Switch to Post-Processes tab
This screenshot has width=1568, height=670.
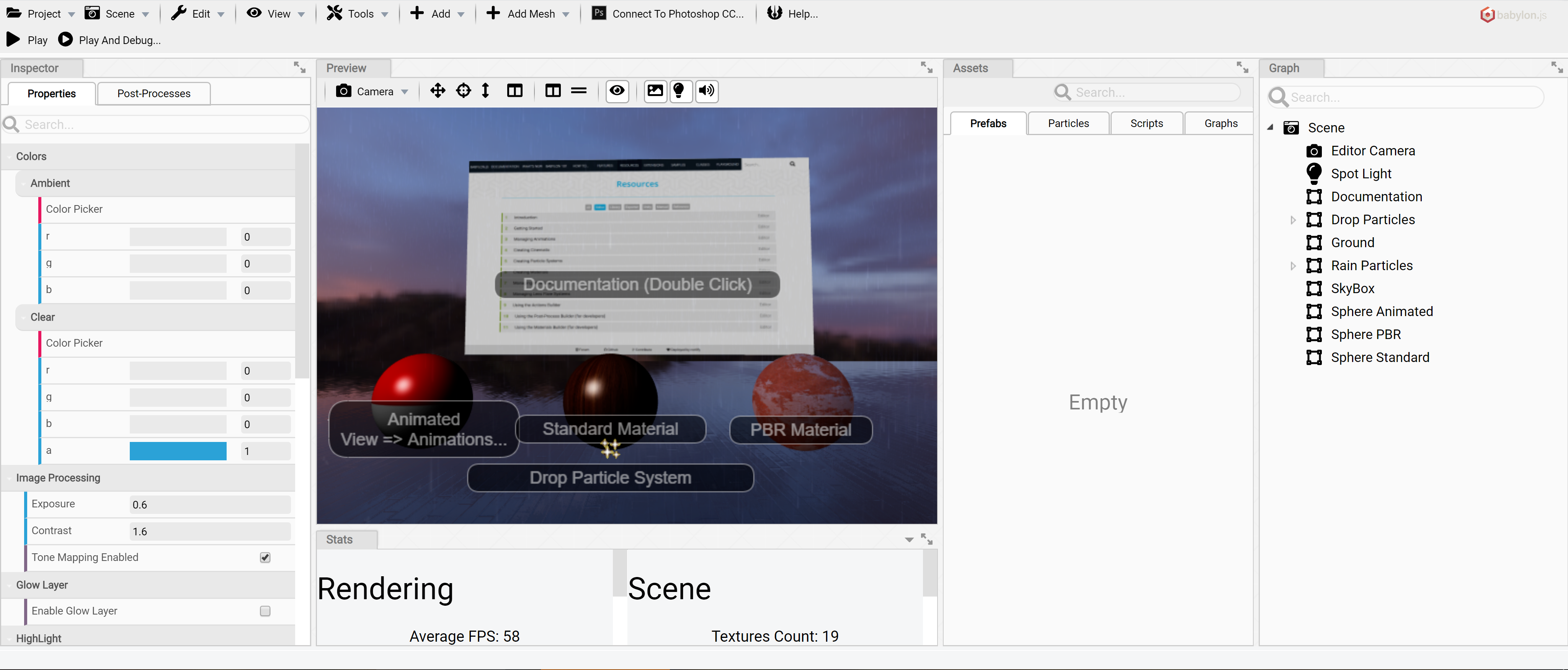[154, 94]
